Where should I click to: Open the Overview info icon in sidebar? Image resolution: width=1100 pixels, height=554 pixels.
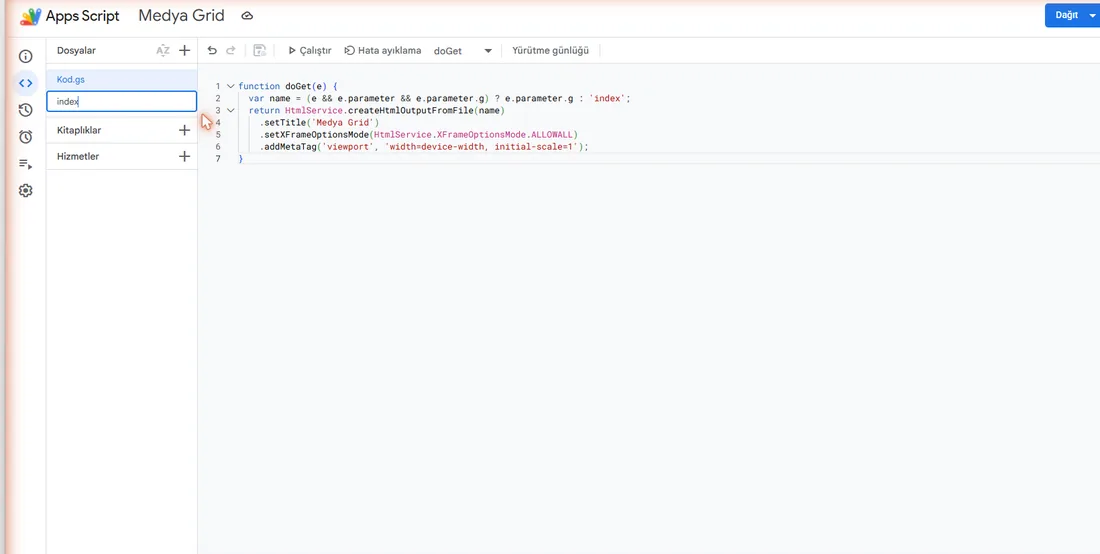[x=25, y=56]
